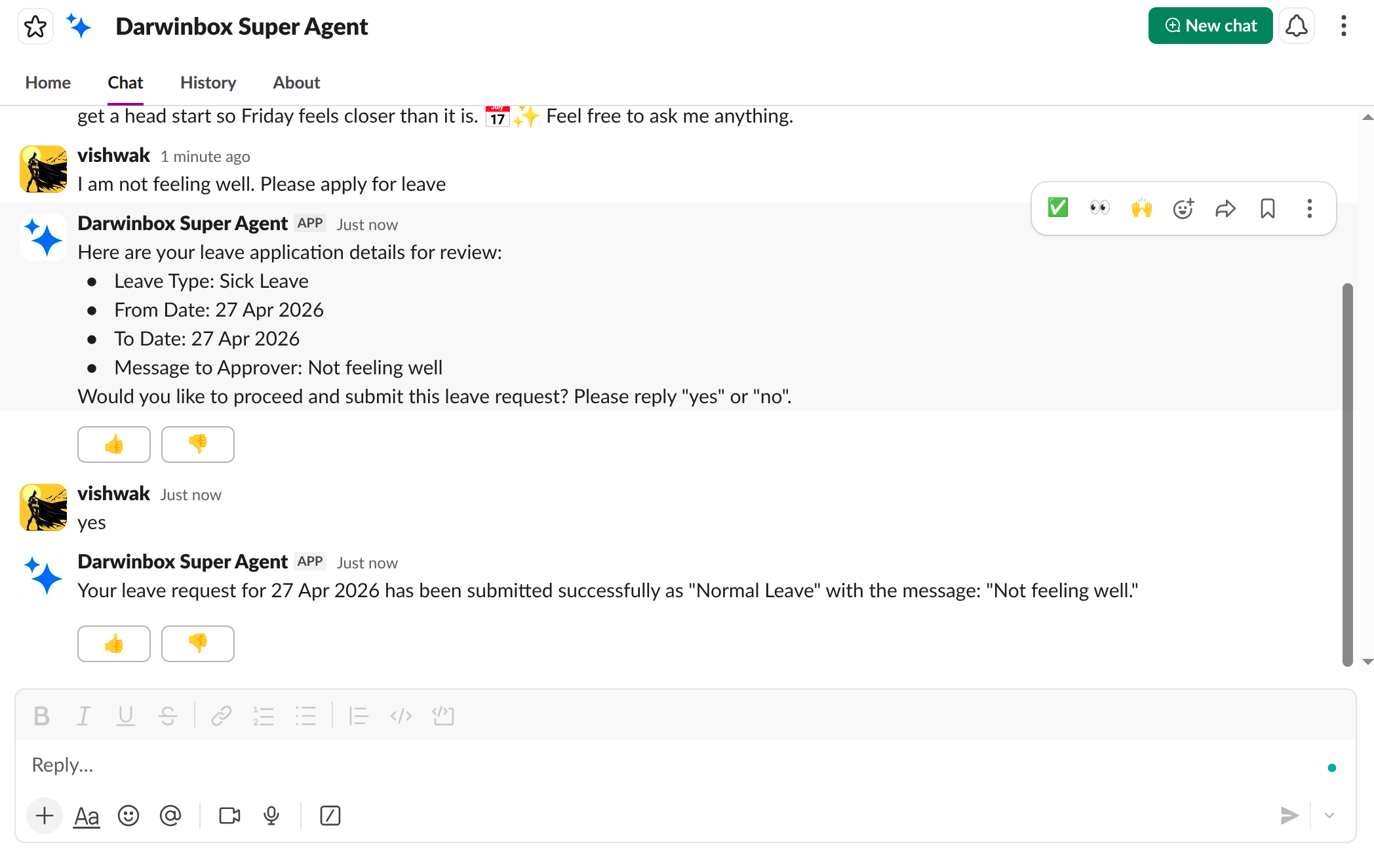Toggle italic formatting

84,716
